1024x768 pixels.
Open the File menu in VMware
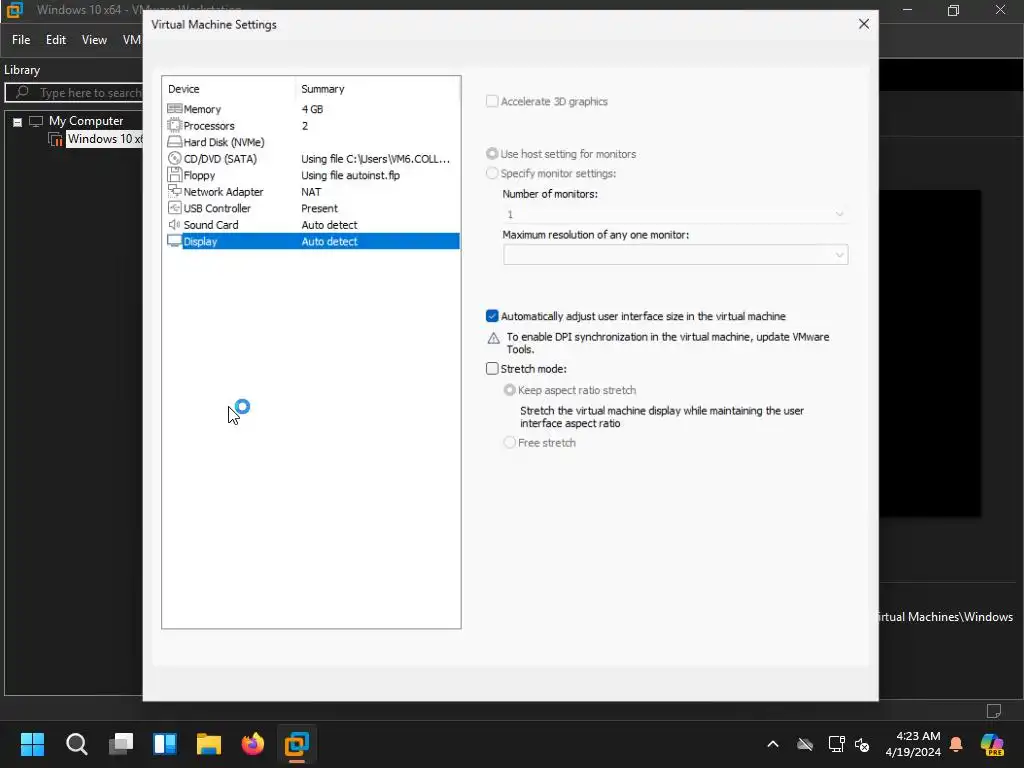point(21,40)
